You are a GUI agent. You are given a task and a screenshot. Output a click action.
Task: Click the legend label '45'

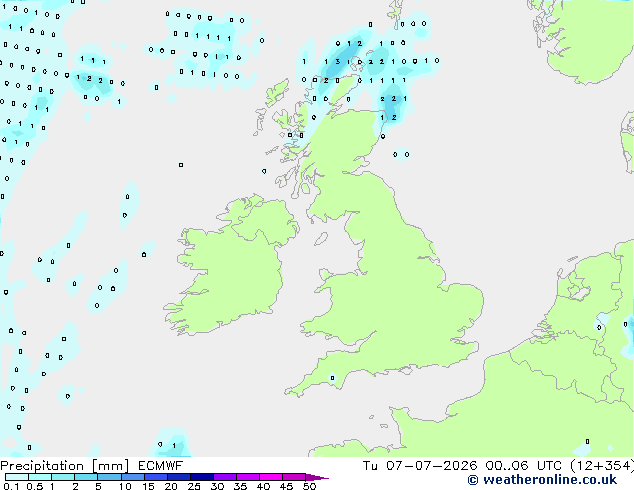tap(286, 486)
